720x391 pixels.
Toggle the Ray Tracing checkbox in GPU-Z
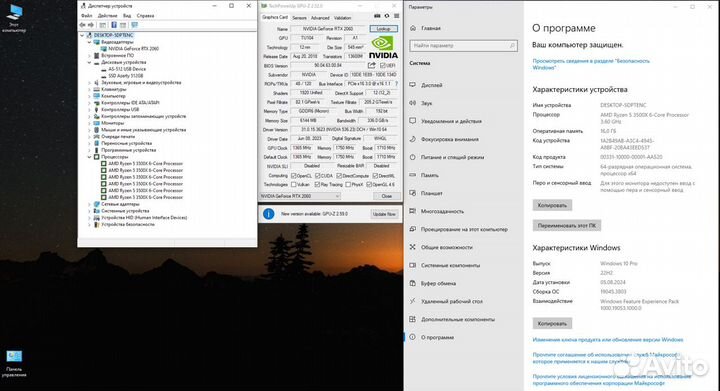(x=317, y=184)
